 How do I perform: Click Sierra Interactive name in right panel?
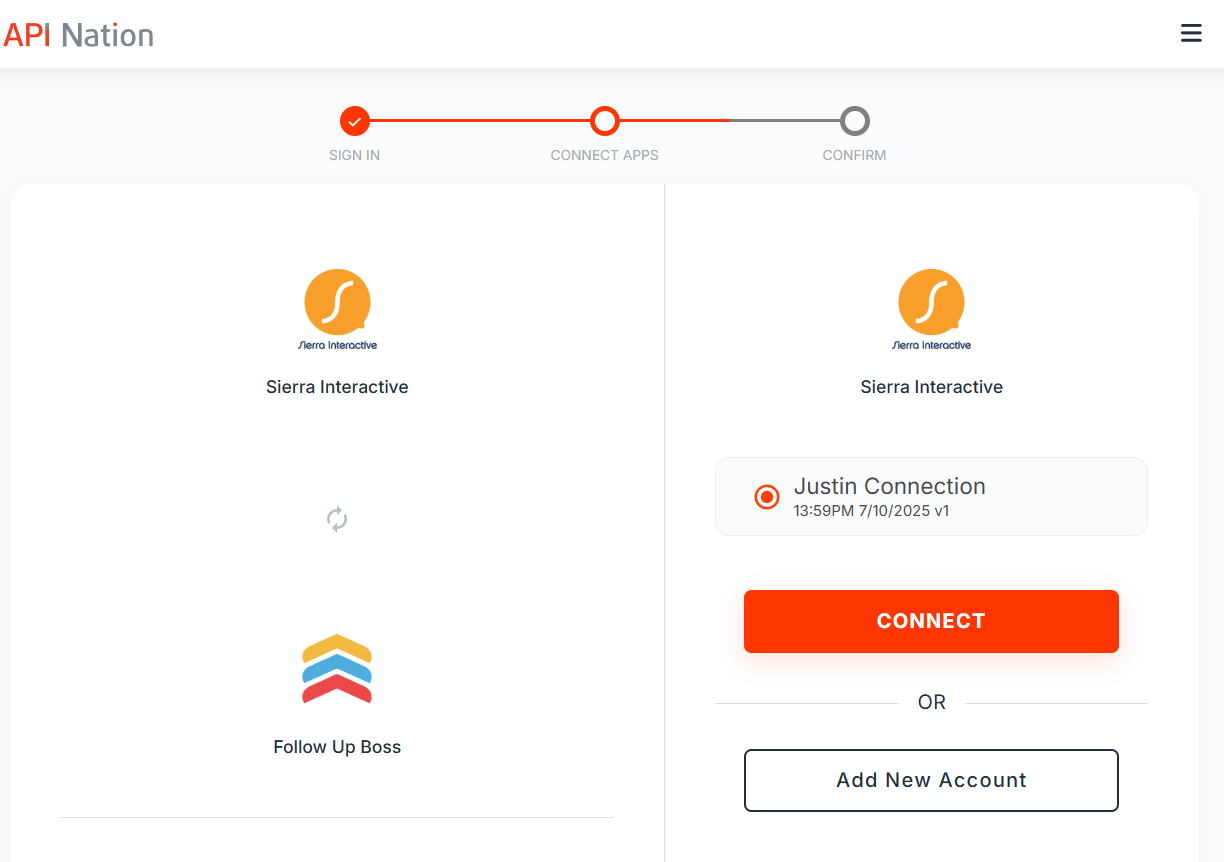(x=931, y=387)
